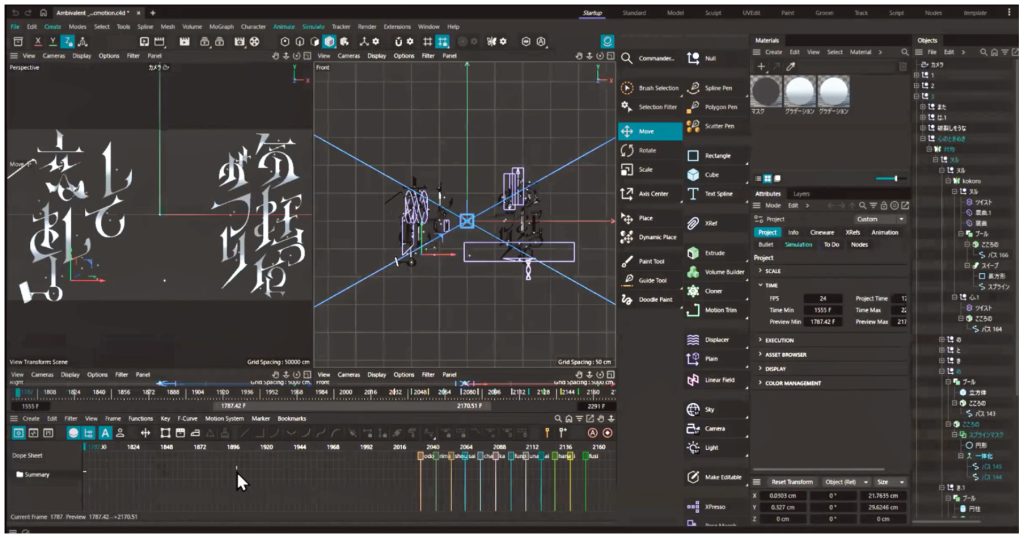Activate the Move tool

tap(650, 131)
